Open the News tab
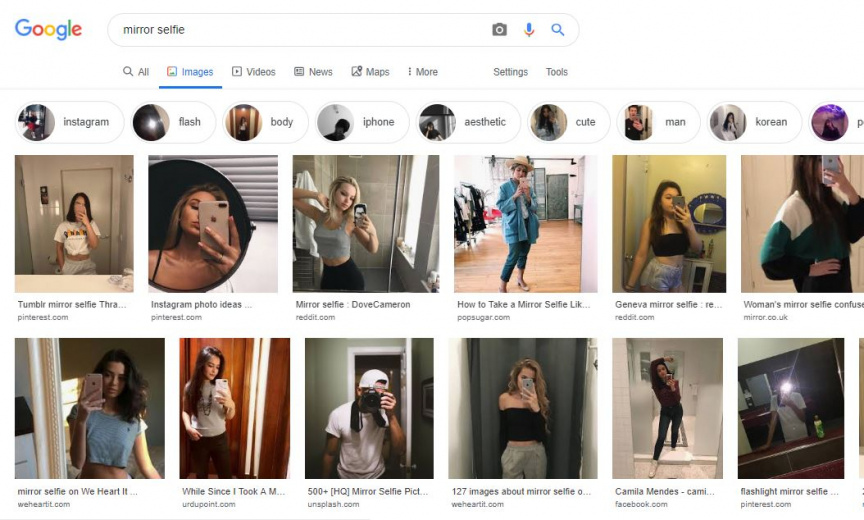 click(x=313, y=72)
